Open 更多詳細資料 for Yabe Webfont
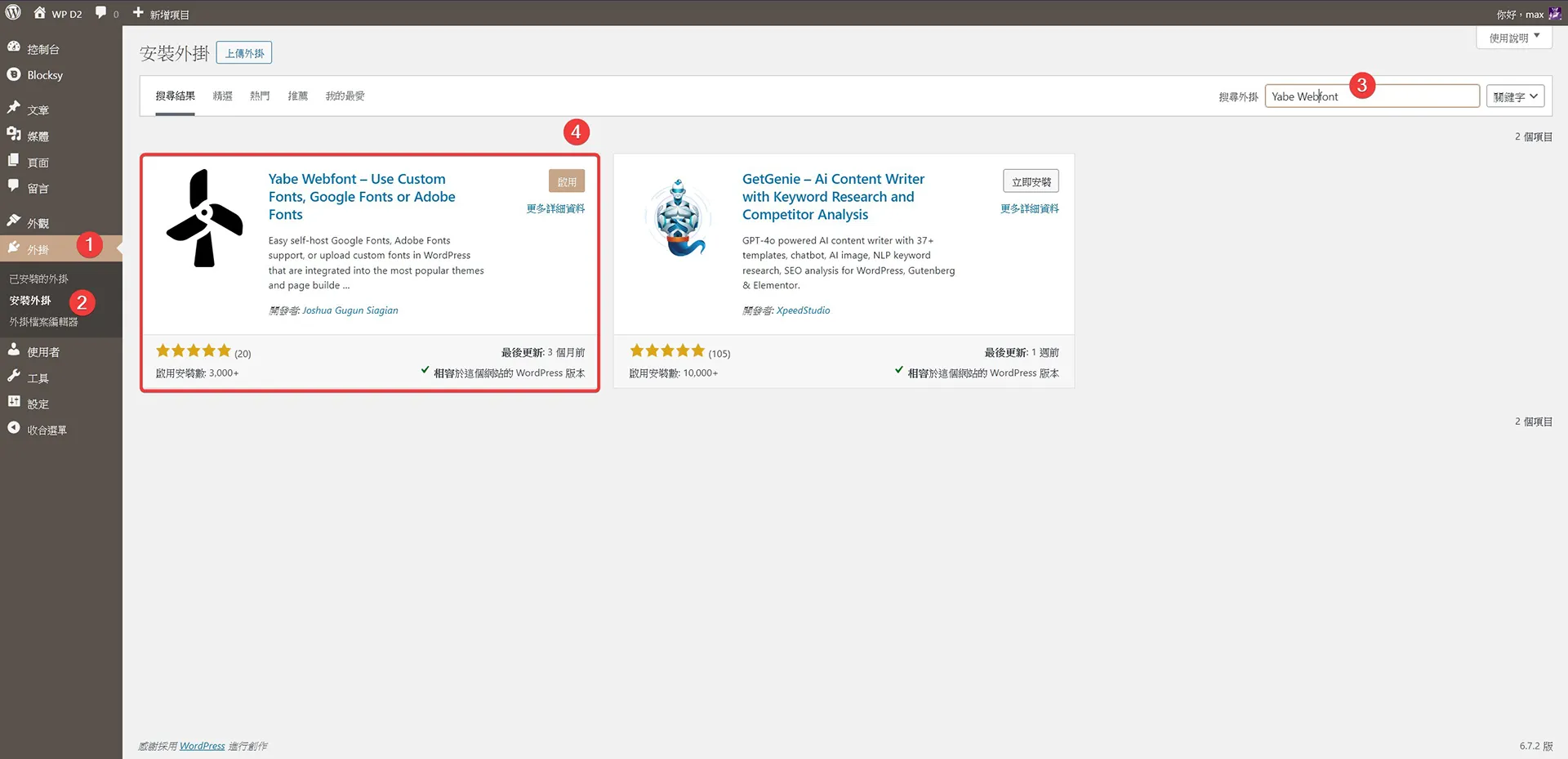The height and width of the screenshot is (759, 1568). (555, 208)
